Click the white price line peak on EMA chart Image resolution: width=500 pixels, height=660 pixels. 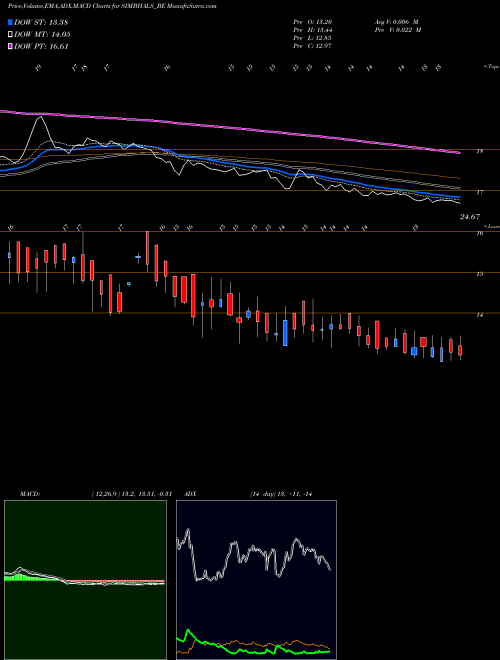click(x=40, y=118)
